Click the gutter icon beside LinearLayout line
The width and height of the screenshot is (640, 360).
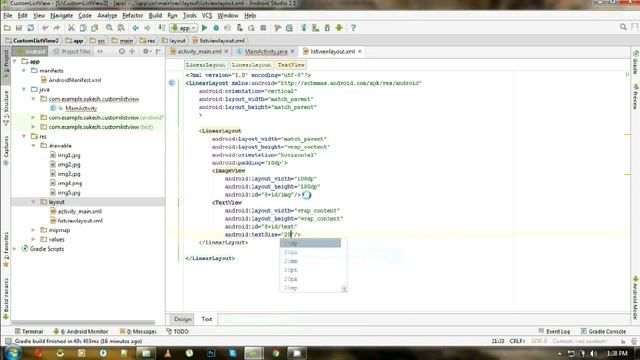click(x=172, y=83)
